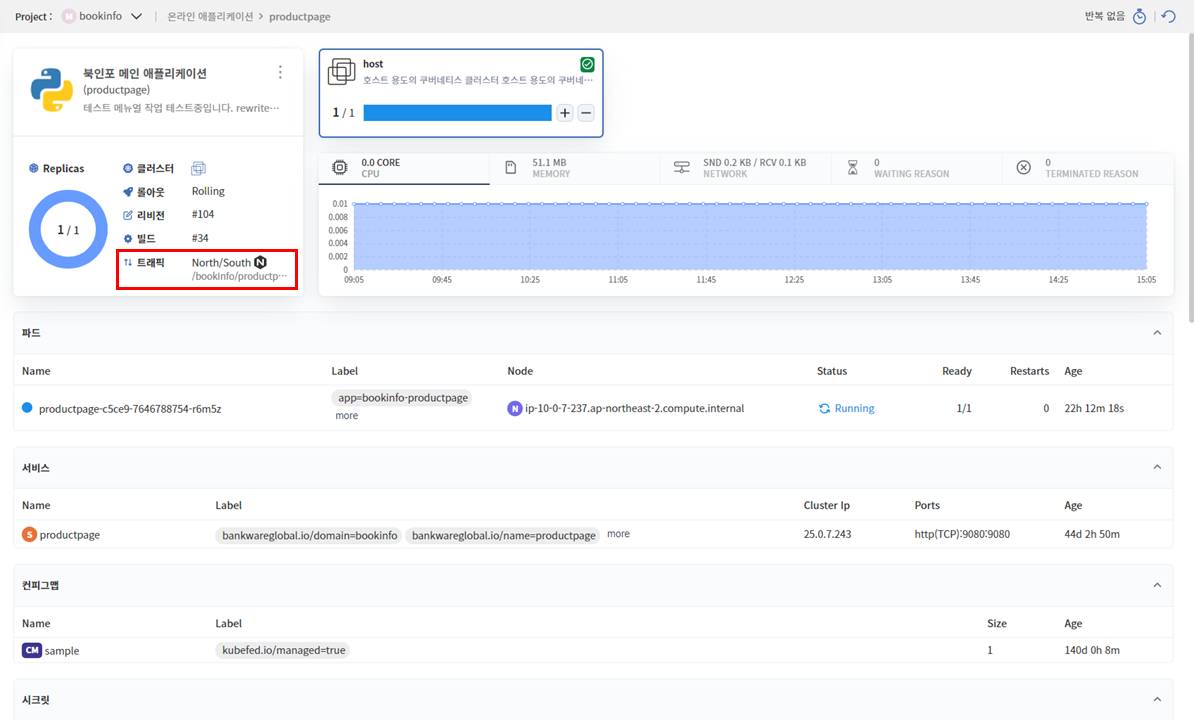Viewport: 1194px width, 720px height.
Task: Select the WAITING REASON tab
Action: [917, 168]
